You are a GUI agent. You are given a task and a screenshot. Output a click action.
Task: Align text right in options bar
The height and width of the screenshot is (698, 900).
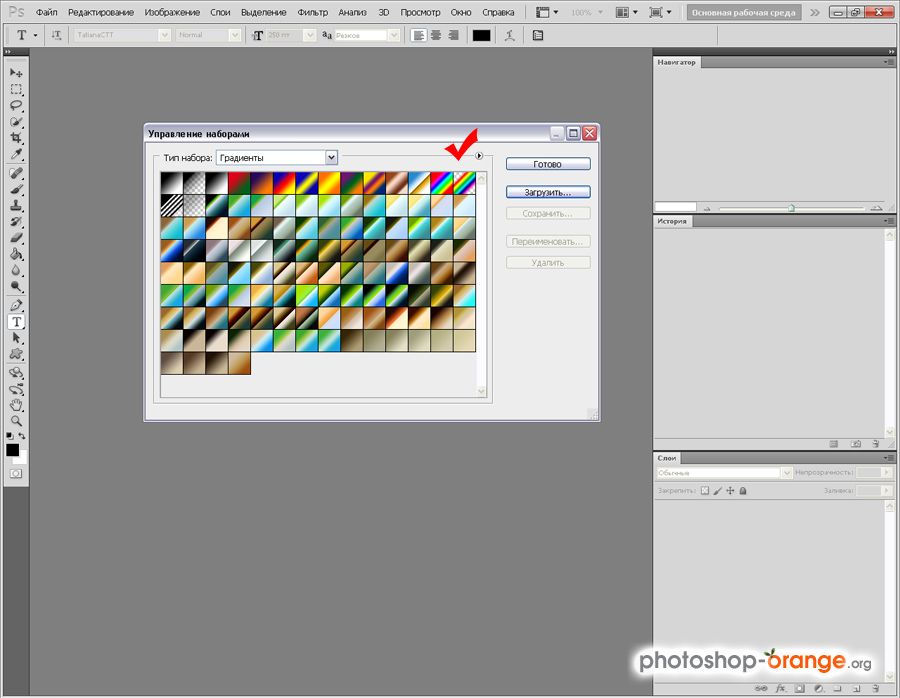click(x=453, y=36)
